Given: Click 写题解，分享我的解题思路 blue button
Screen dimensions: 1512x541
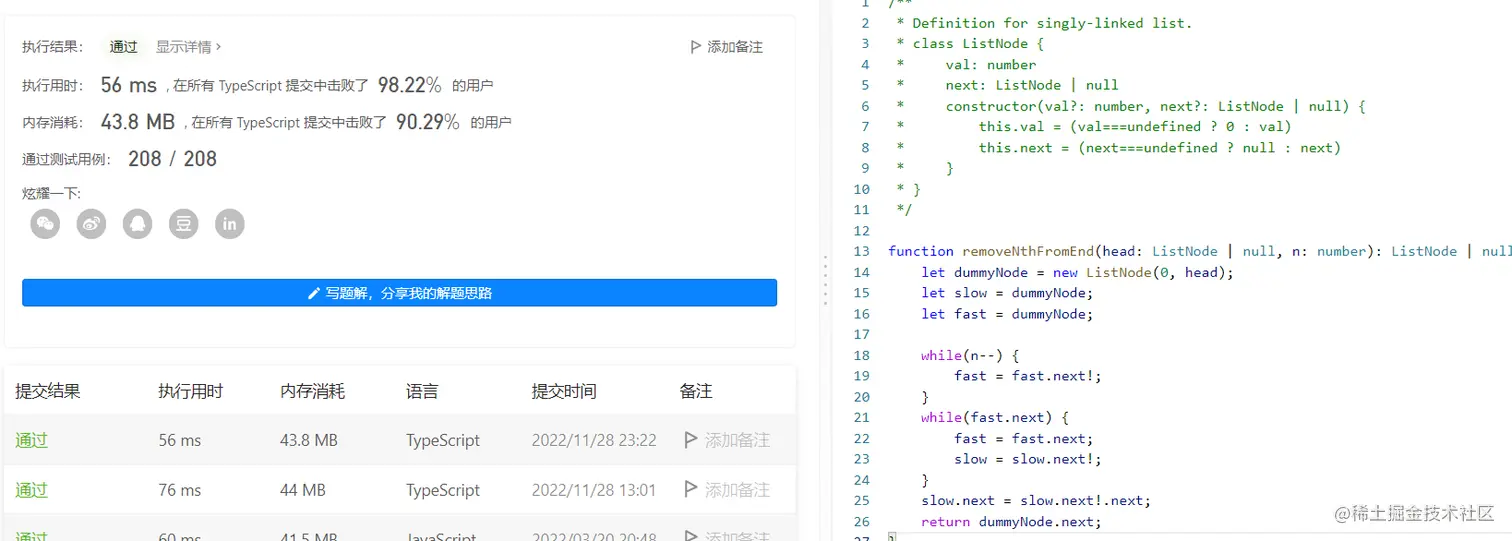Looking at the screenshot, I should [x=399, y=293].
